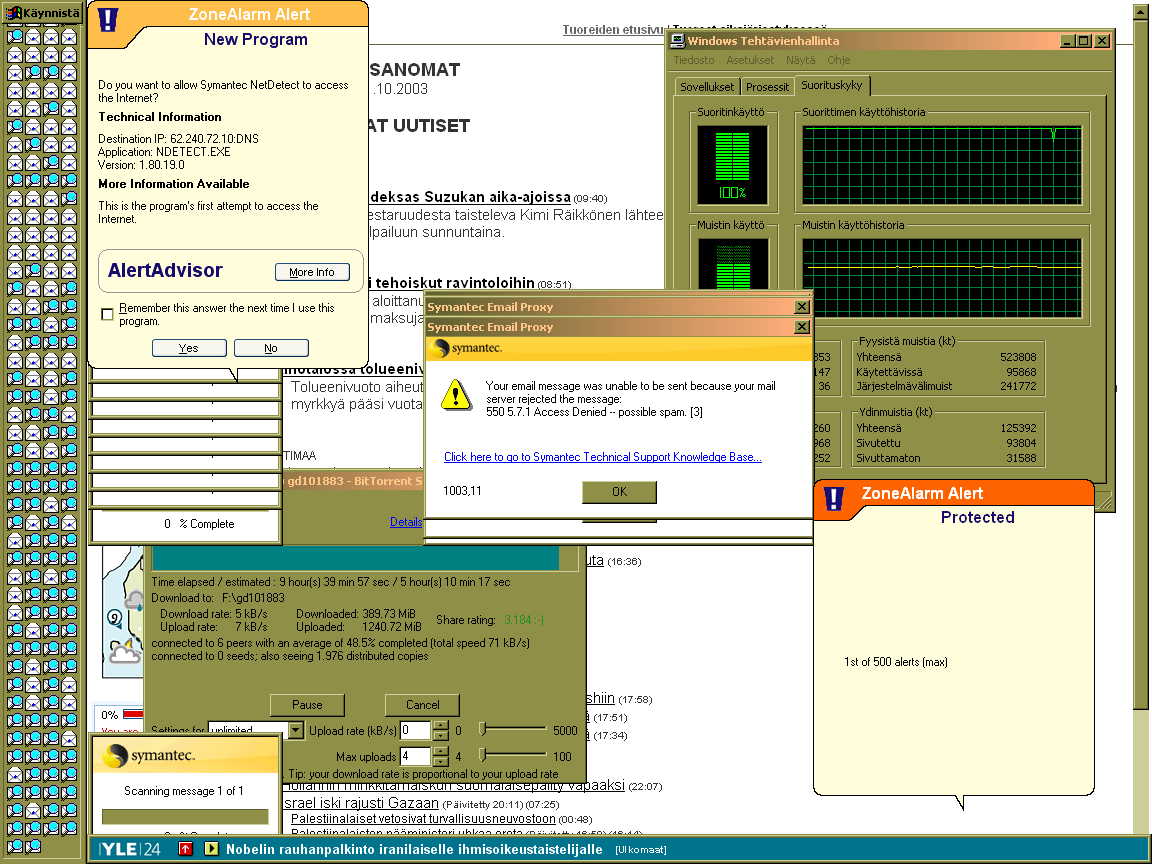Open the iski rajusti Gazaan headline
This screenshot has height=864, width=1152.
(x=361, y=803)
